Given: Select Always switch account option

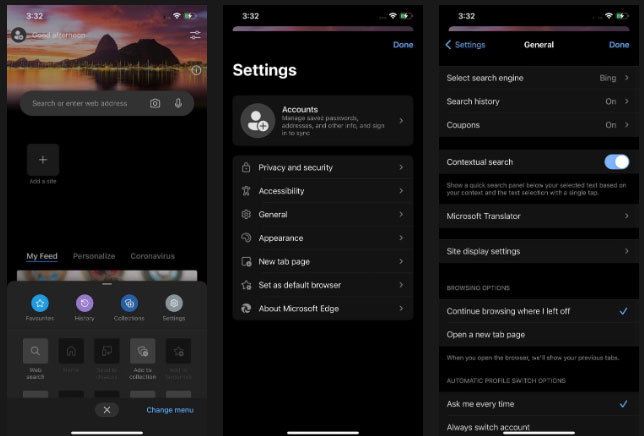Looking at the screenshot, I should (538, 427).
